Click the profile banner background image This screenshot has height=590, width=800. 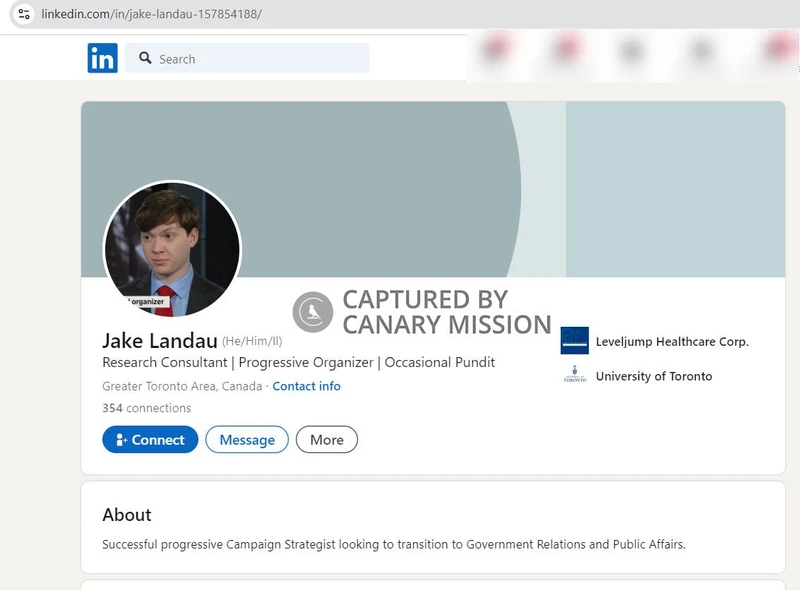tap(433, 189)
